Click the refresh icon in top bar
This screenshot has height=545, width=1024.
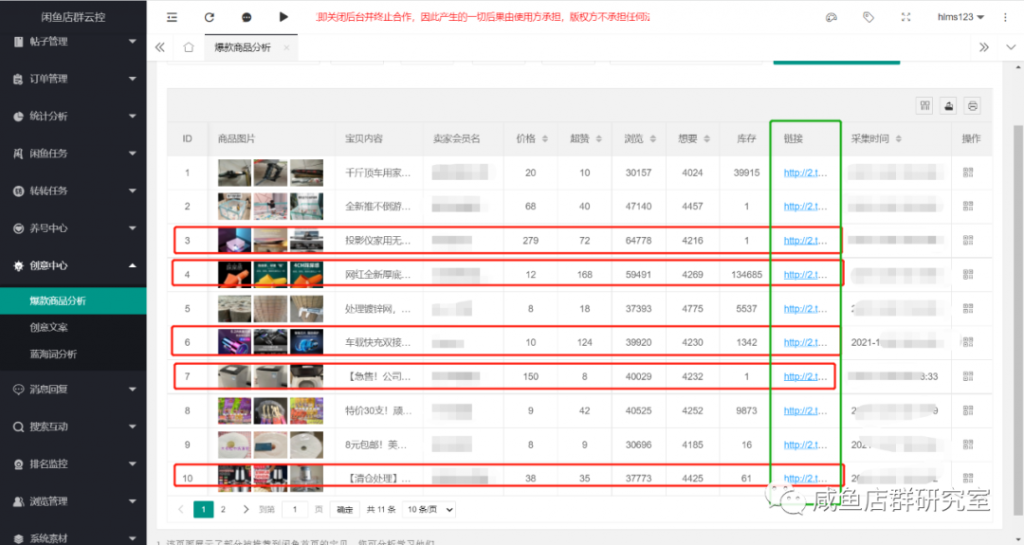point(209,17)
